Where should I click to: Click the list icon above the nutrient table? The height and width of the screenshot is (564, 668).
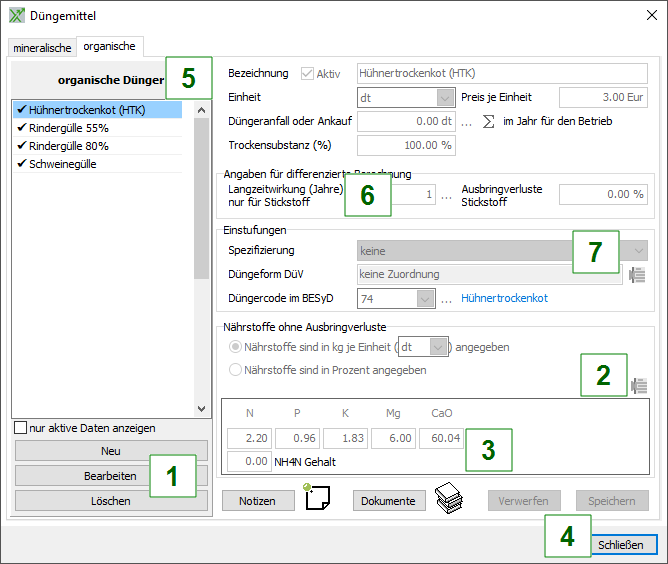pyautogui.click(x=639, y=385)
